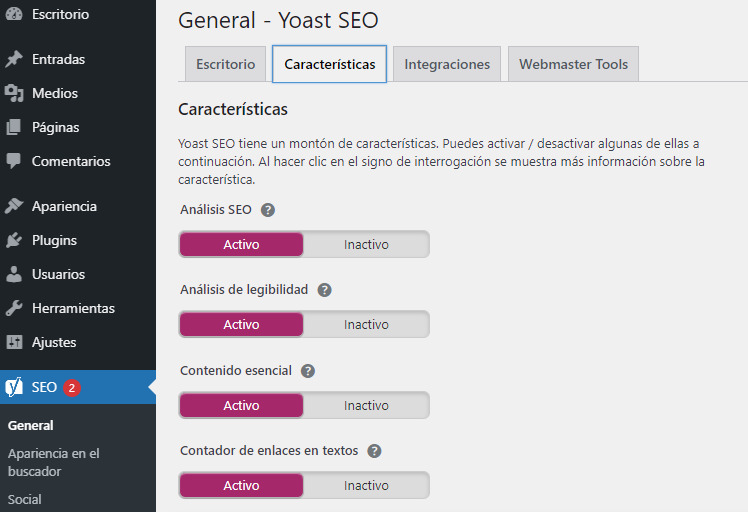Click the help icon beside Análisis SEO

click(x=268, y=210)
